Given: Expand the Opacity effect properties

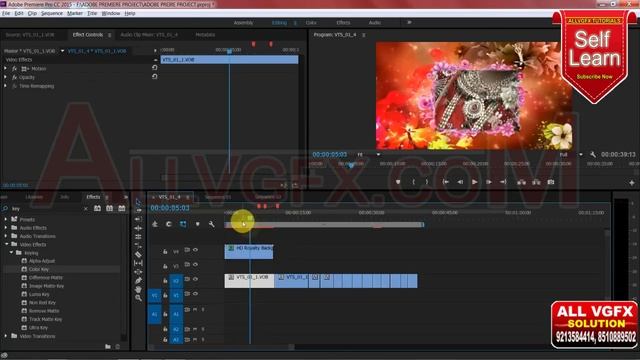Looking at the screenshot, I should coord(5,77).
